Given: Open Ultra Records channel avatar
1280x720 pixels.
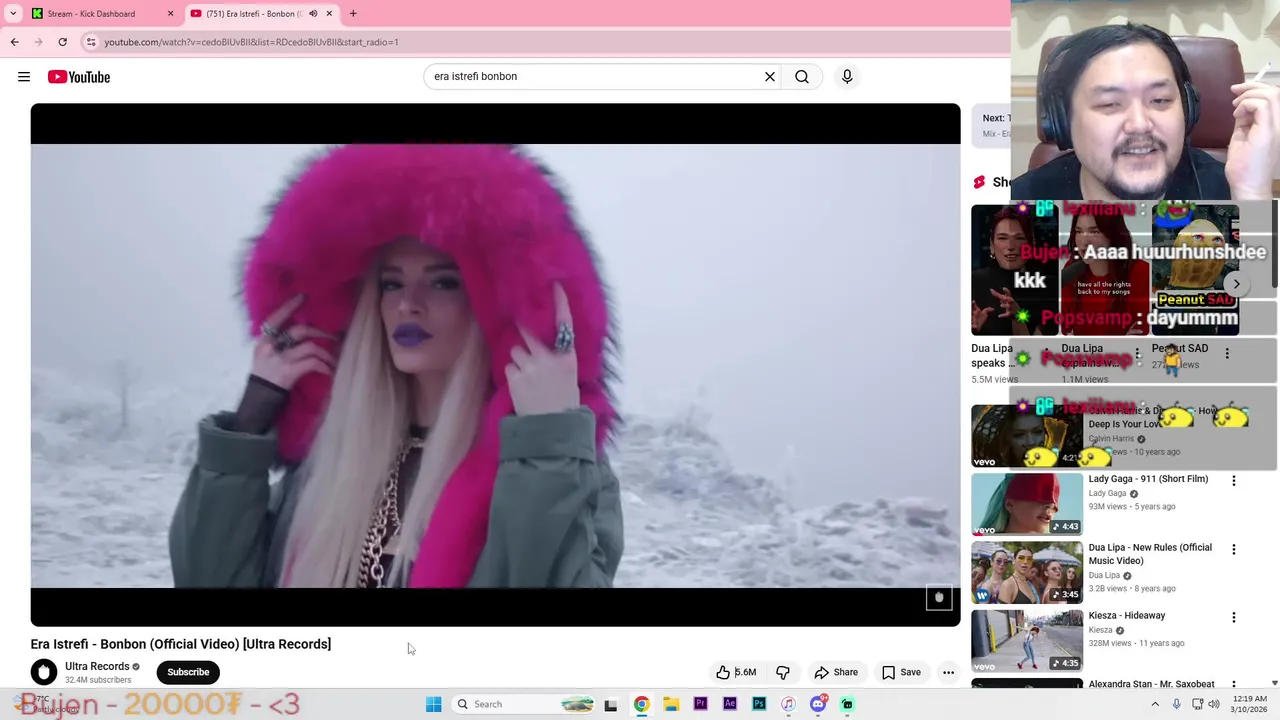Looking at the screenshot, I should coord(44,672).
